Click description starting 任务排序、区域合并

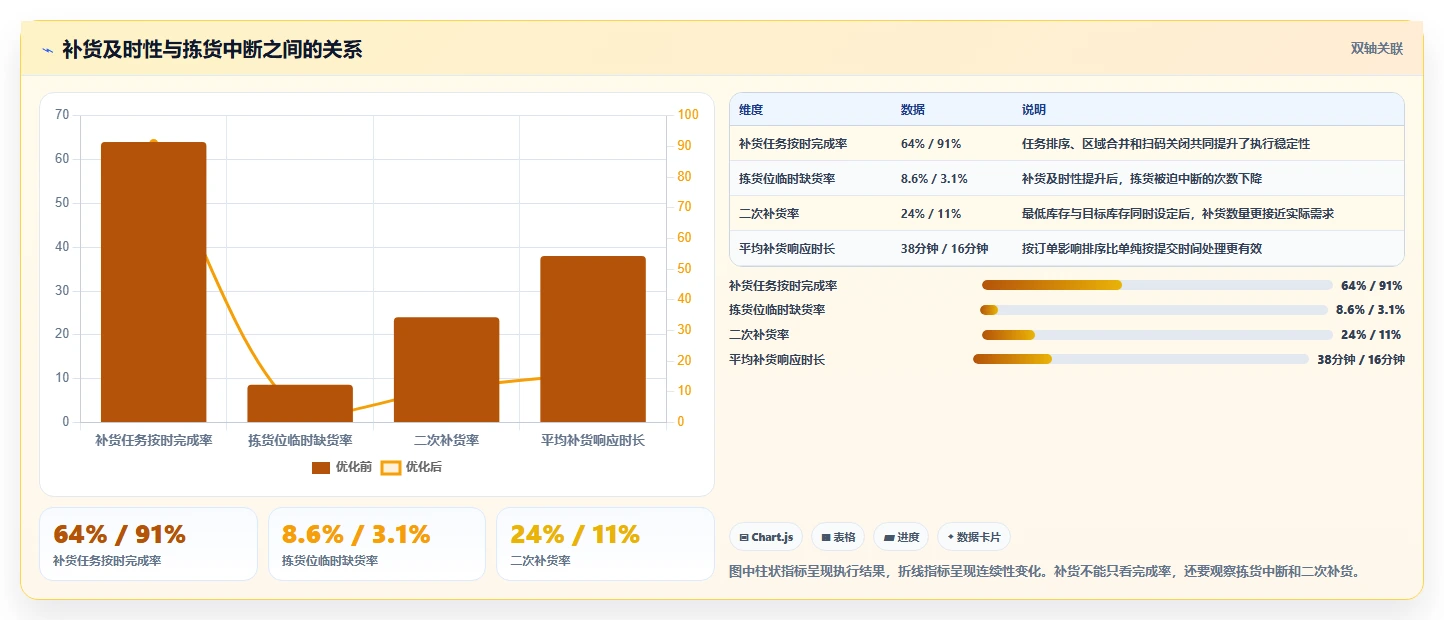pos(1166,144)
